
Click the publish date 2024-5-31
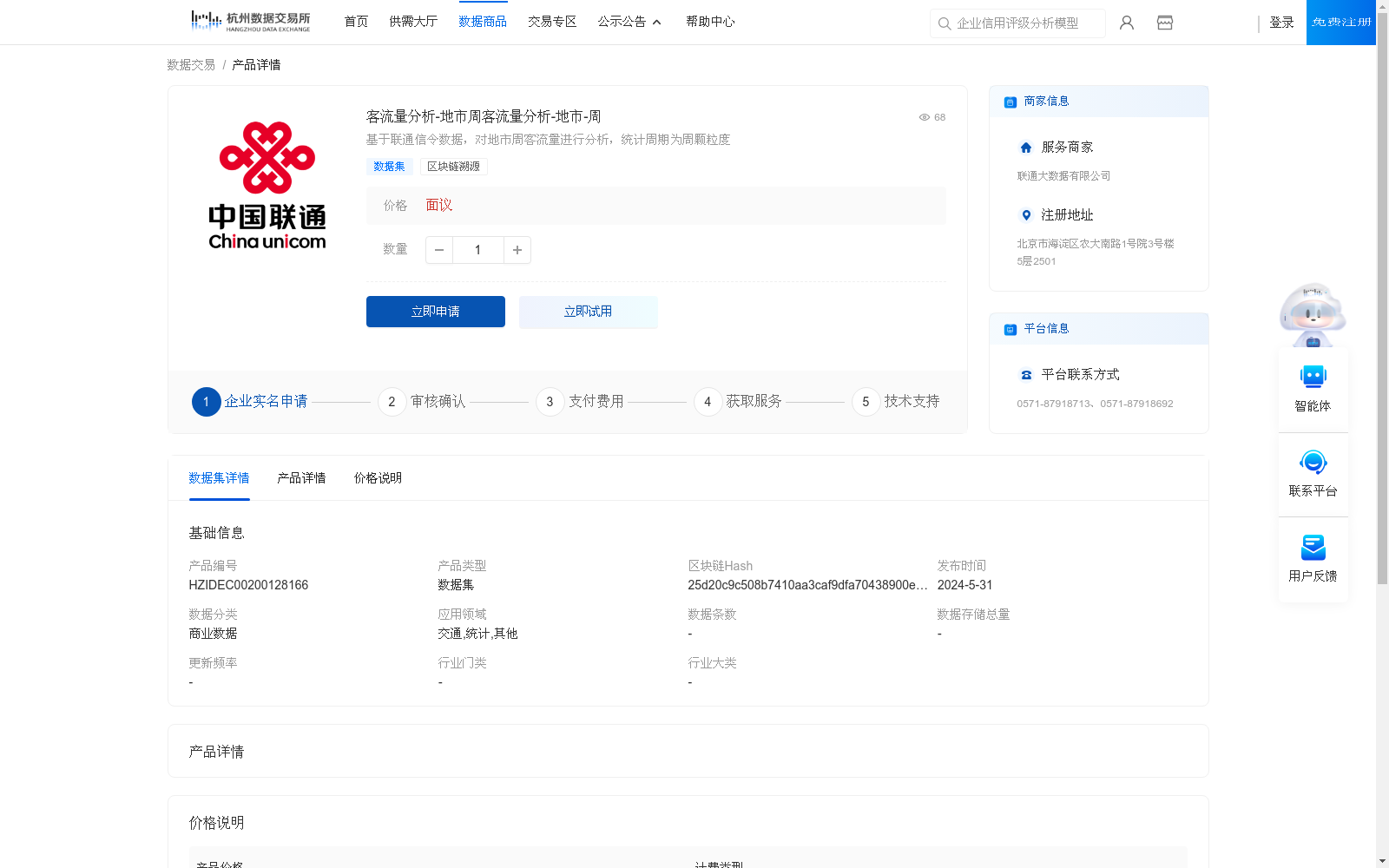coord(964,585)
